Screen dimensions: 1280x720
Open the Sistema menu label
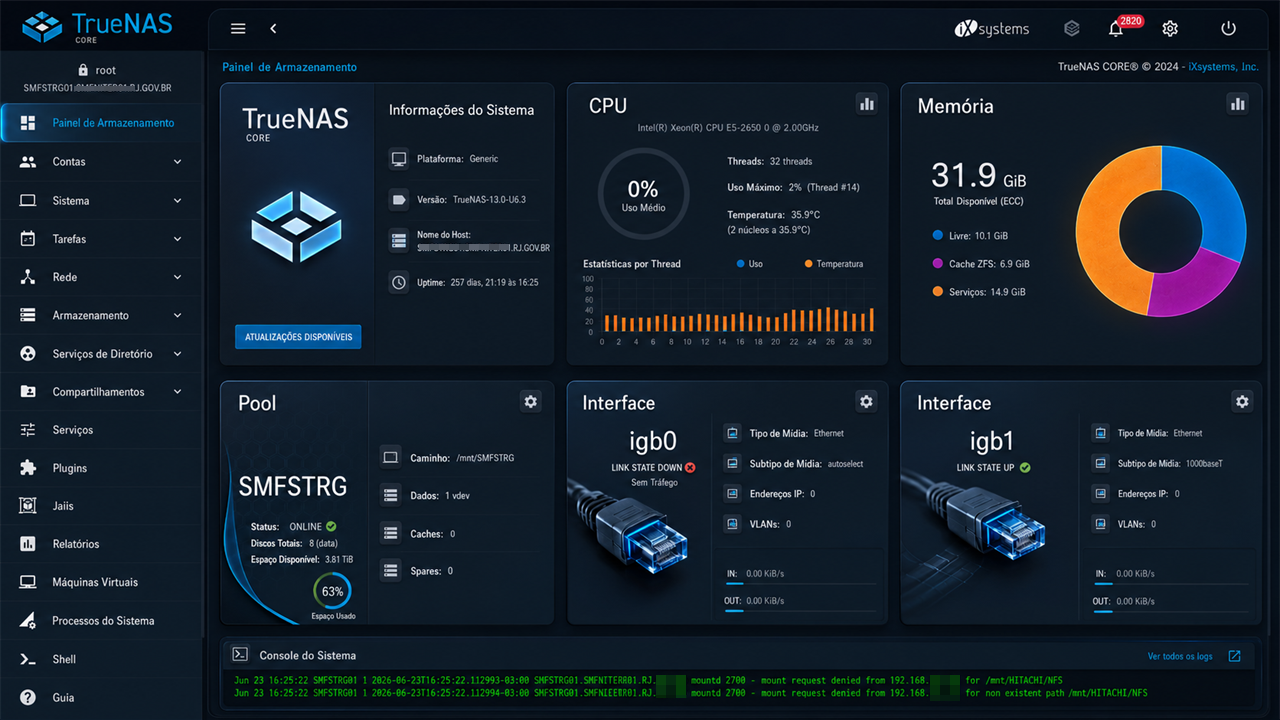click(x=71, y=201)
